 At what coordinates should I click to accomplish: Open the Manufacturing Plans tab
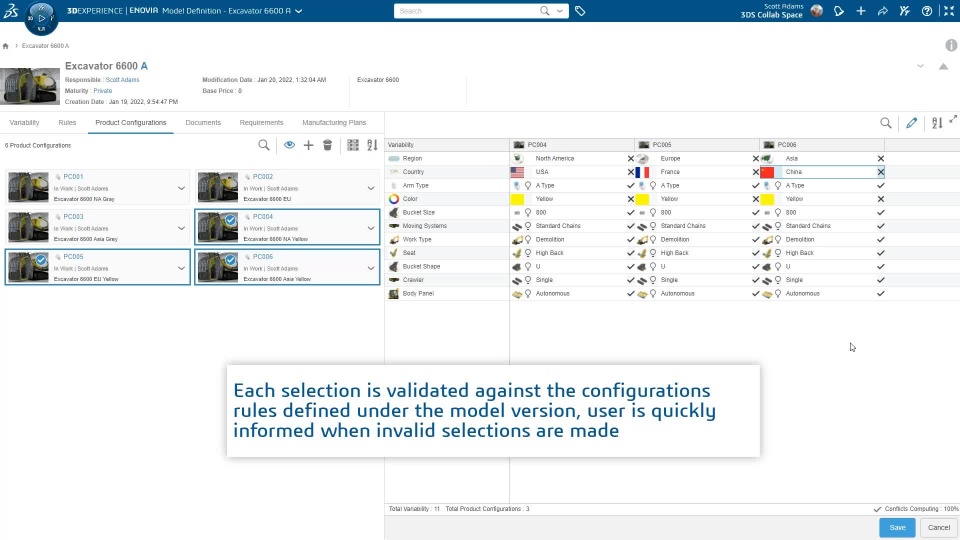pos(334,122)
